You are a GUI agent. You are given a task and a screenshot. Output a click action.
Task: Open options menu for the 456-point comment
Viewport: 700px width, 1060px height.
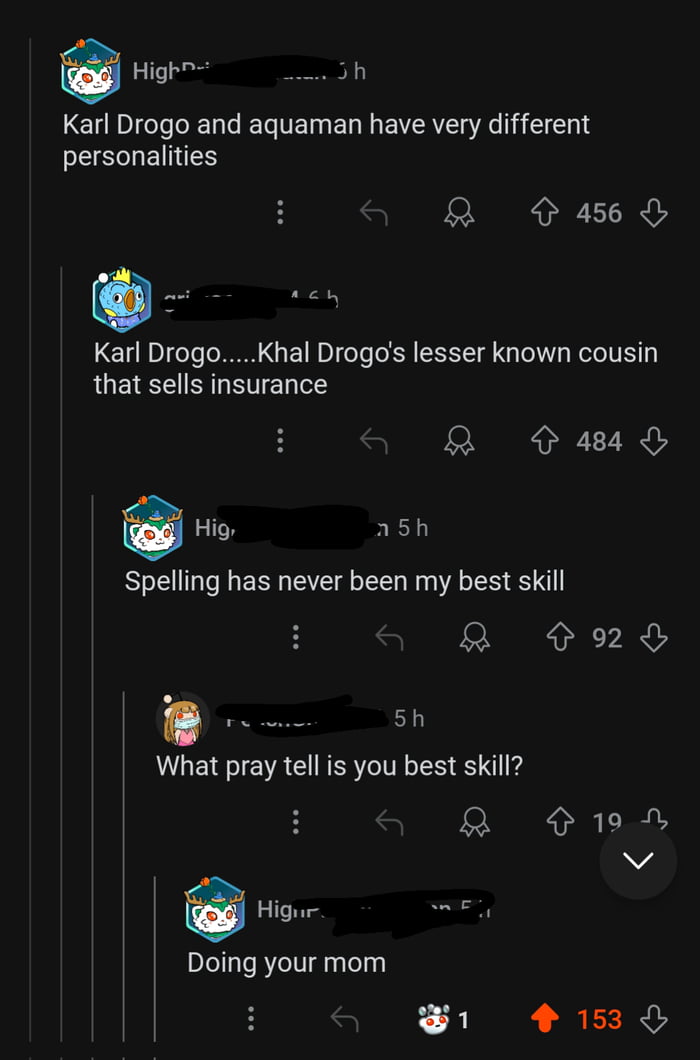click(280, 213)
